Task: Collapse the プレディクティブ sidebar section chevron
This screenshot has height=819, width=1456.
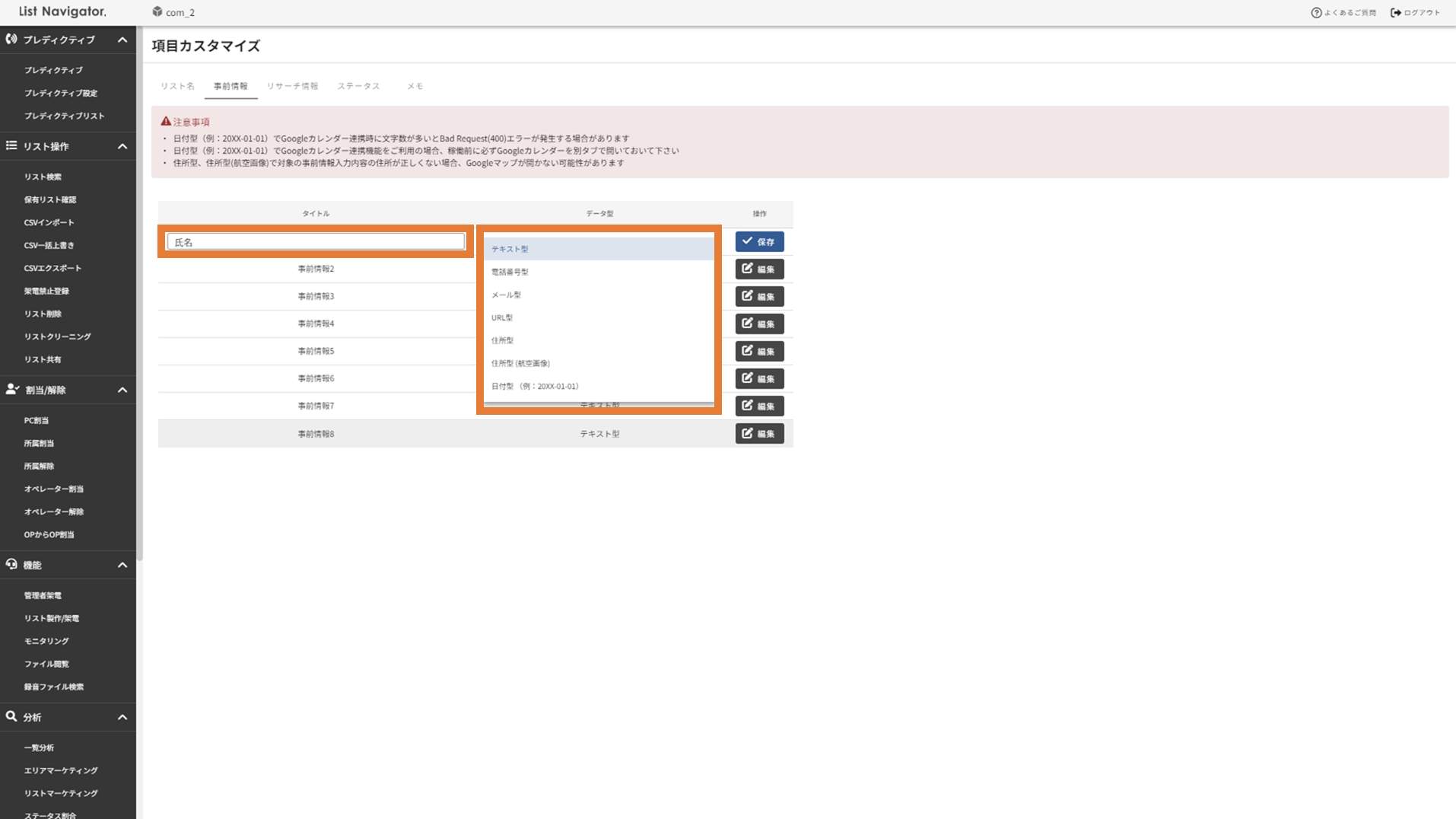Action: point(122,40)
